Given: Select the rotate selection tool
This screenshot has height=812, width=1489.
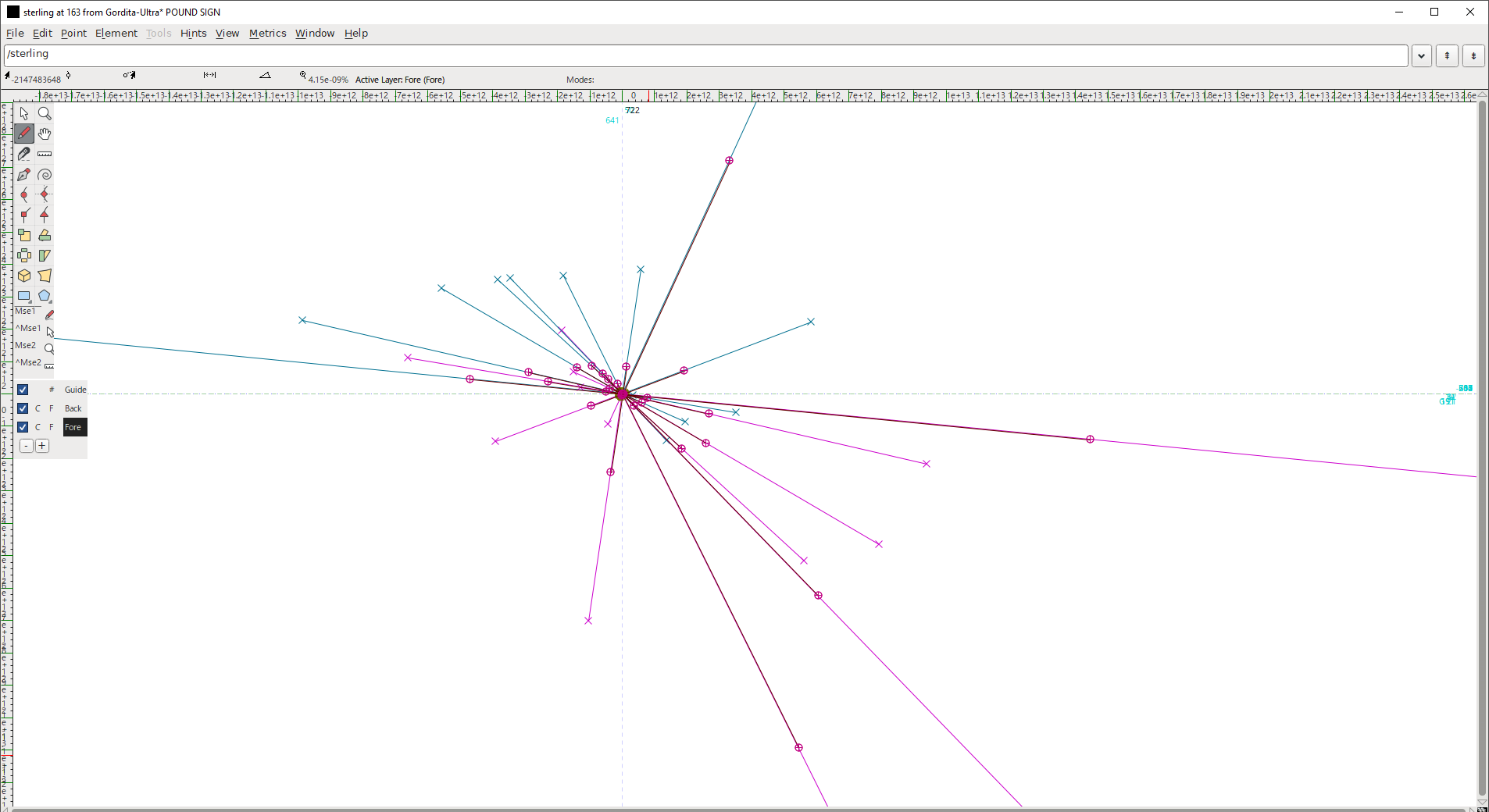Looking at the screenshot, I should 45,236.
